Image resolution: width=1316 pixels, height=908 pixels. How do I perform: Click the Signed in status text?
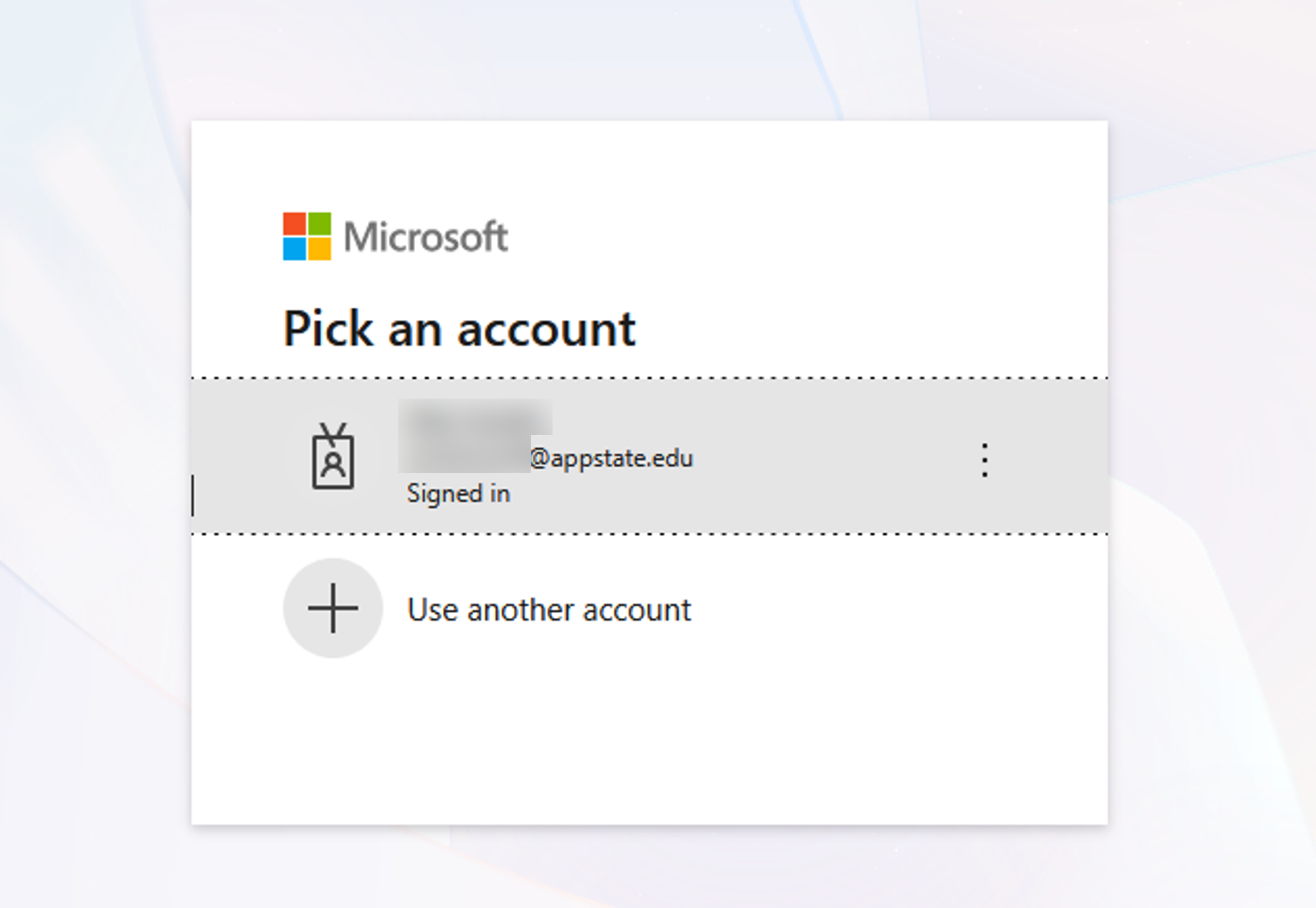pos(459,494)
